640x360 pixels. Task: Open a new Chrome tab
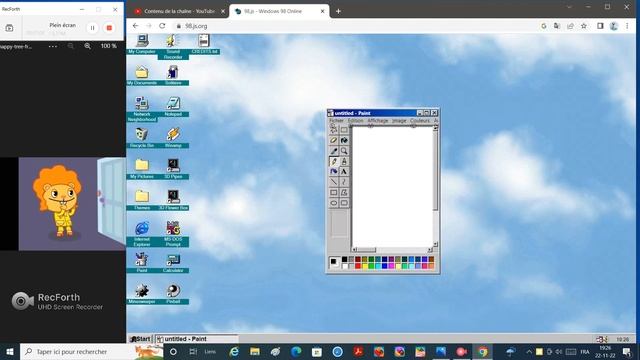click(x=338, y=11)
